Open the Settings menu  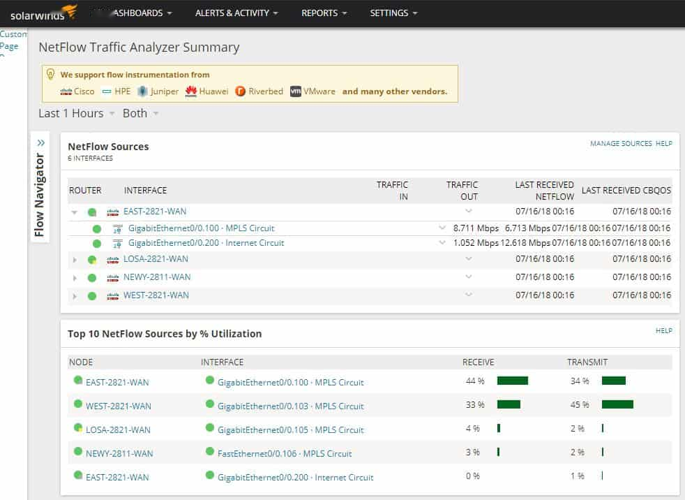tap(393, 13)
